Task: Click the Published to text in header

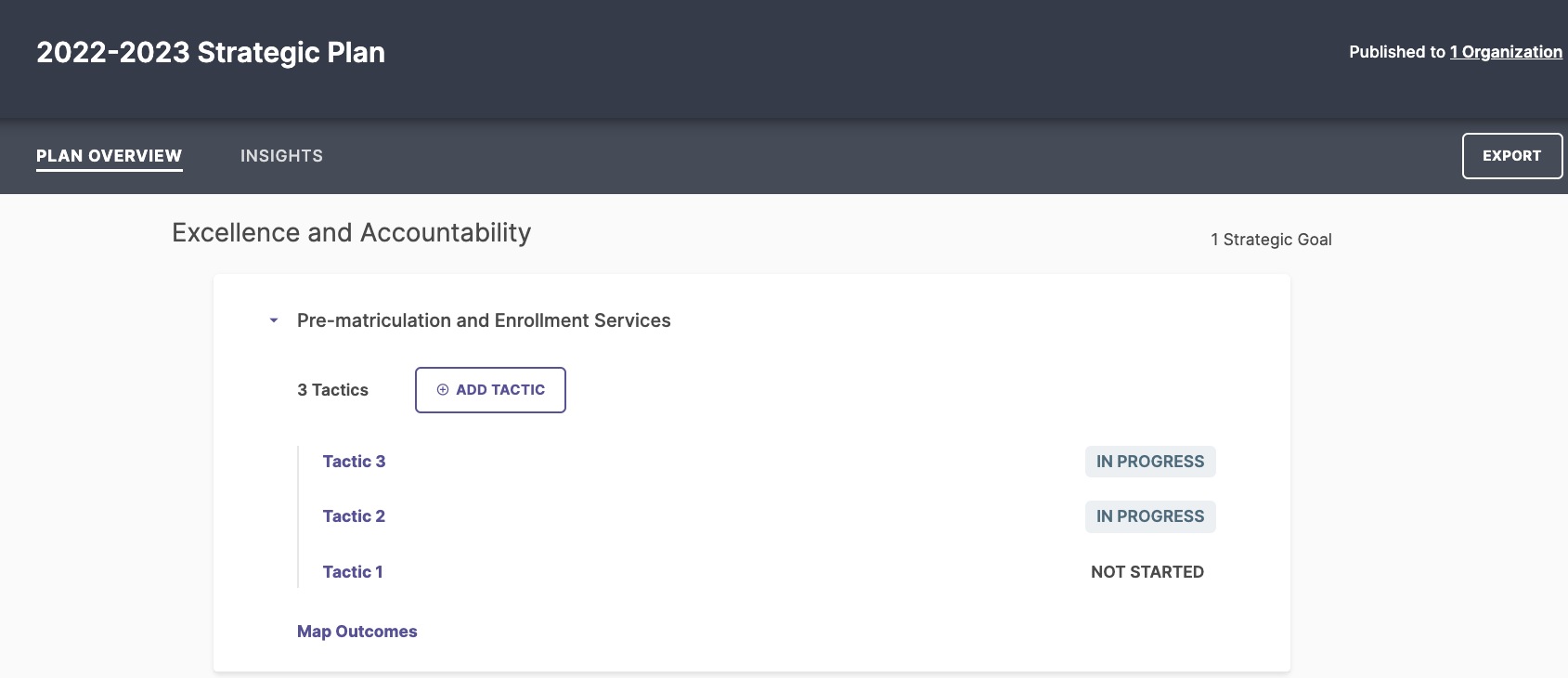Action: pyautogui.click(x=1397, y=52)
